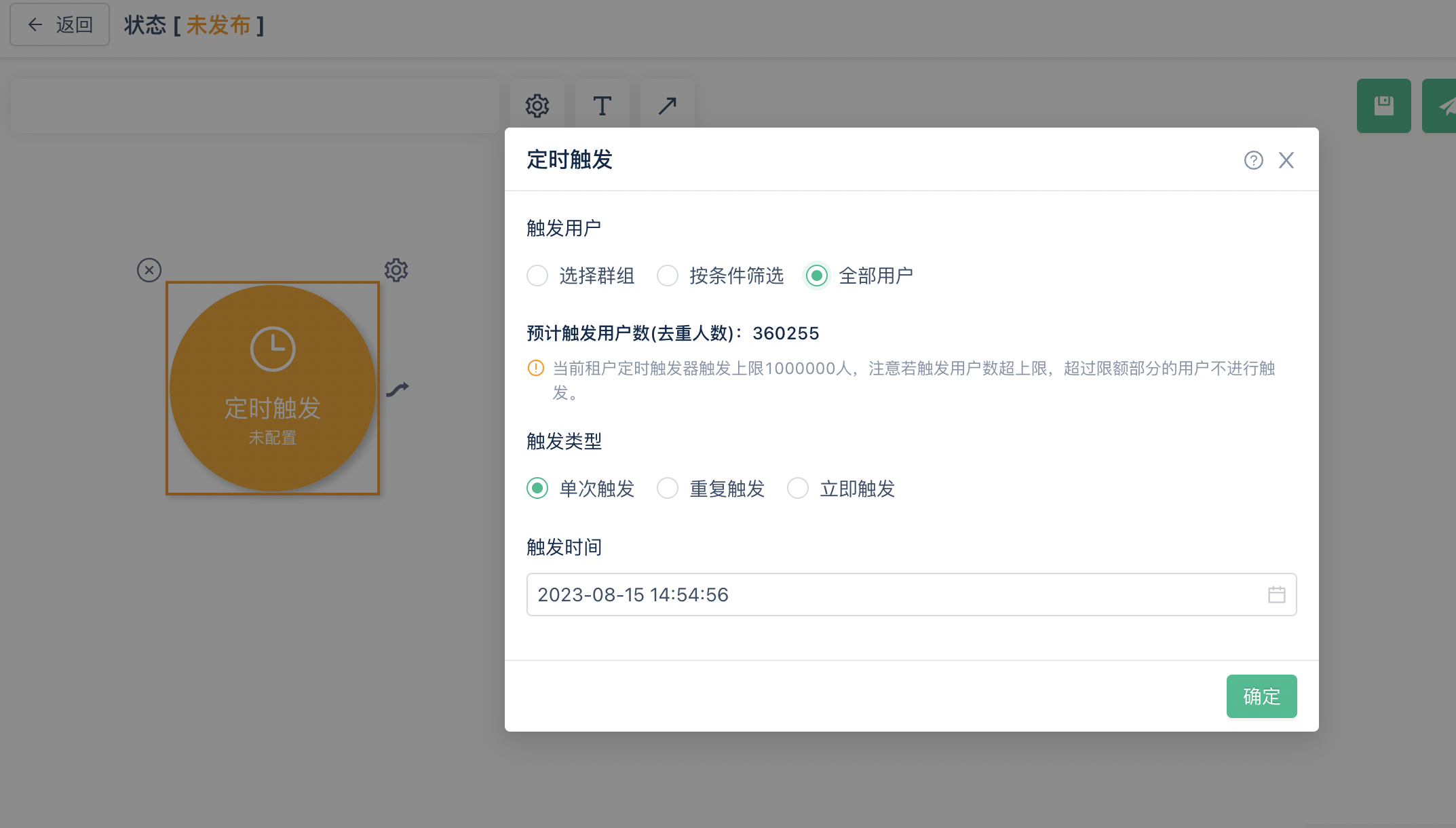Open help question mark in dialog header
The image size is (1456, 828).
coord(1254,160)
